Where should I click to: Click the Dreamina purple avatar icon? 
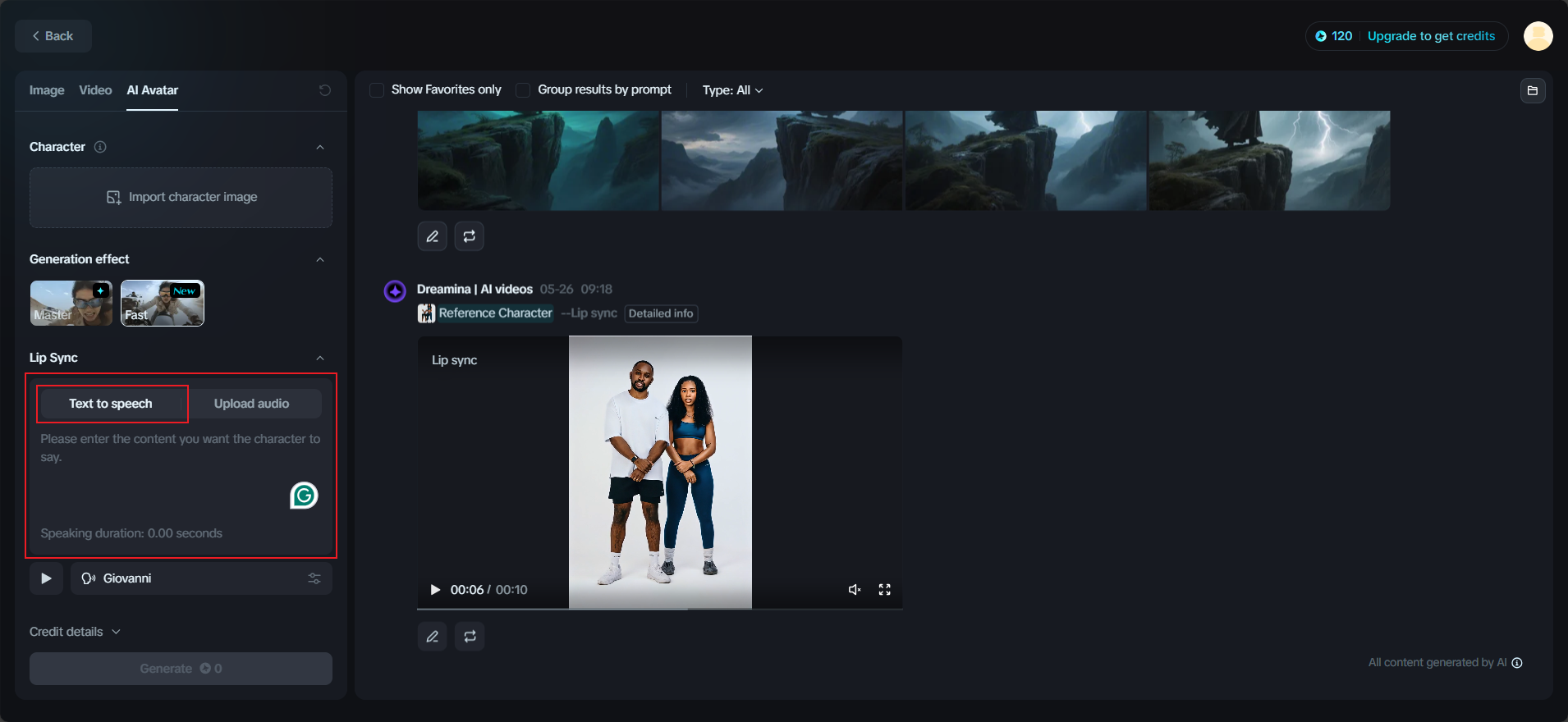[395, 291]
